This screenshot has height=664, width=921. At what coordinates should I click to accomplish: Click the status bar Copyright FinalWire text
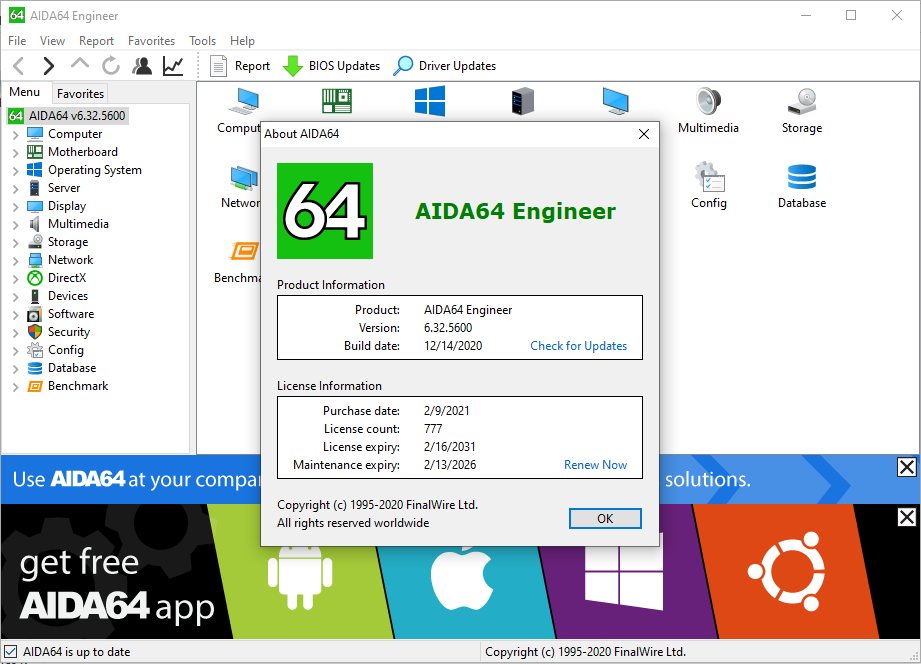point(586,652)
